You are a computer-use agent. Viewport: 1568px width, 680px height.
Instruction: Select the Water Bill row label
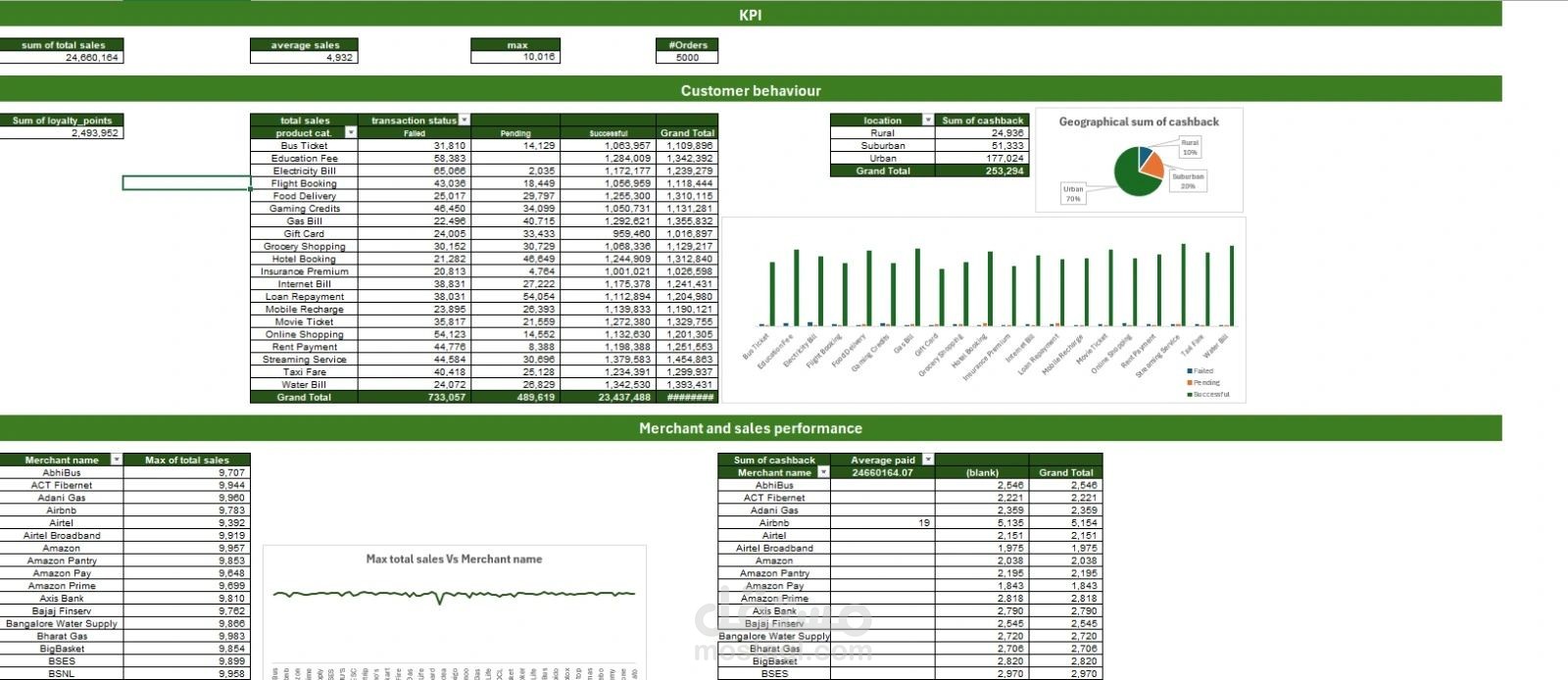304,385
